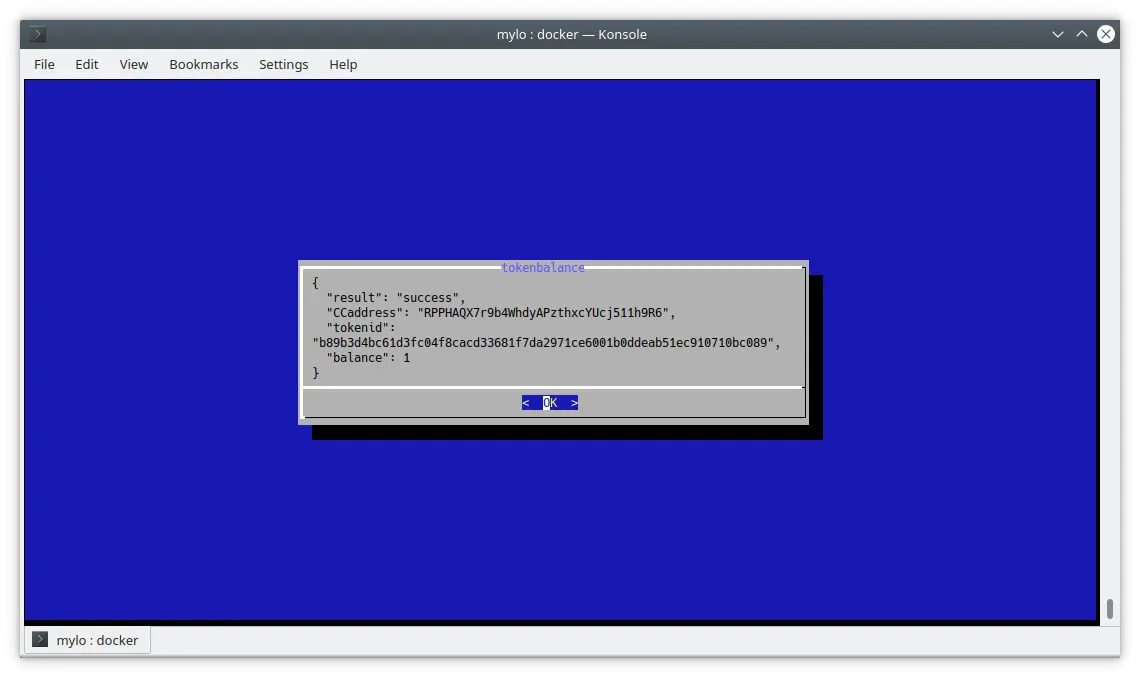This screenshot has height=678, width=1140.
Task: Click the "result": "success" line
Action: 396,298
